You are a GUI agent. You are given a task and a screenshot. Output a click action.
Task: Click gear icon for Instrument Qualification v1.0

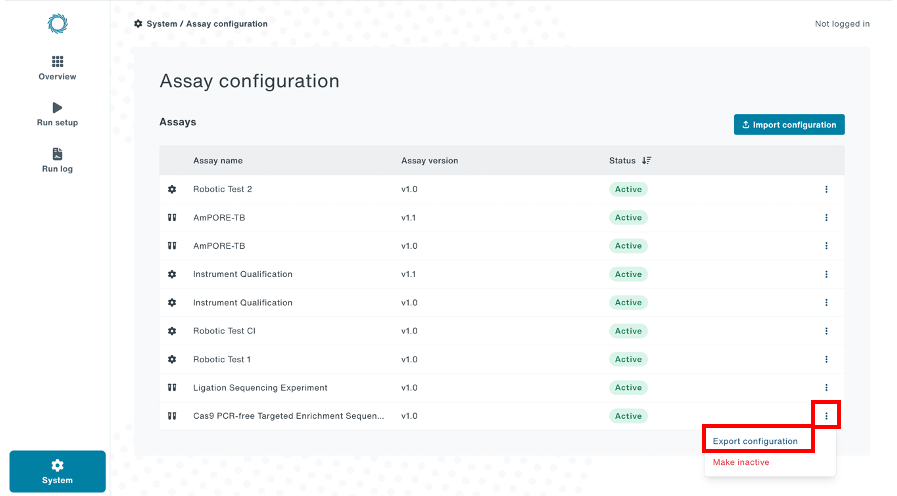coord(172,303)
